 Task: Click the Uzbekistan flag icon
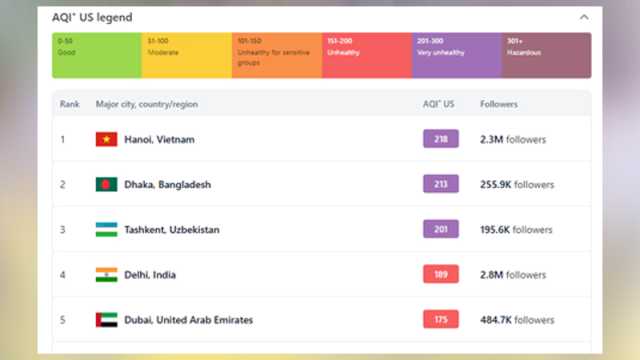coord(107,229)
